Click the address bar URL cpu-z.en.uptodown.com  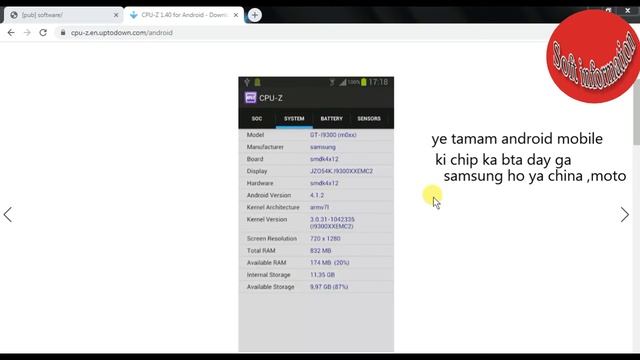(122, 33)
